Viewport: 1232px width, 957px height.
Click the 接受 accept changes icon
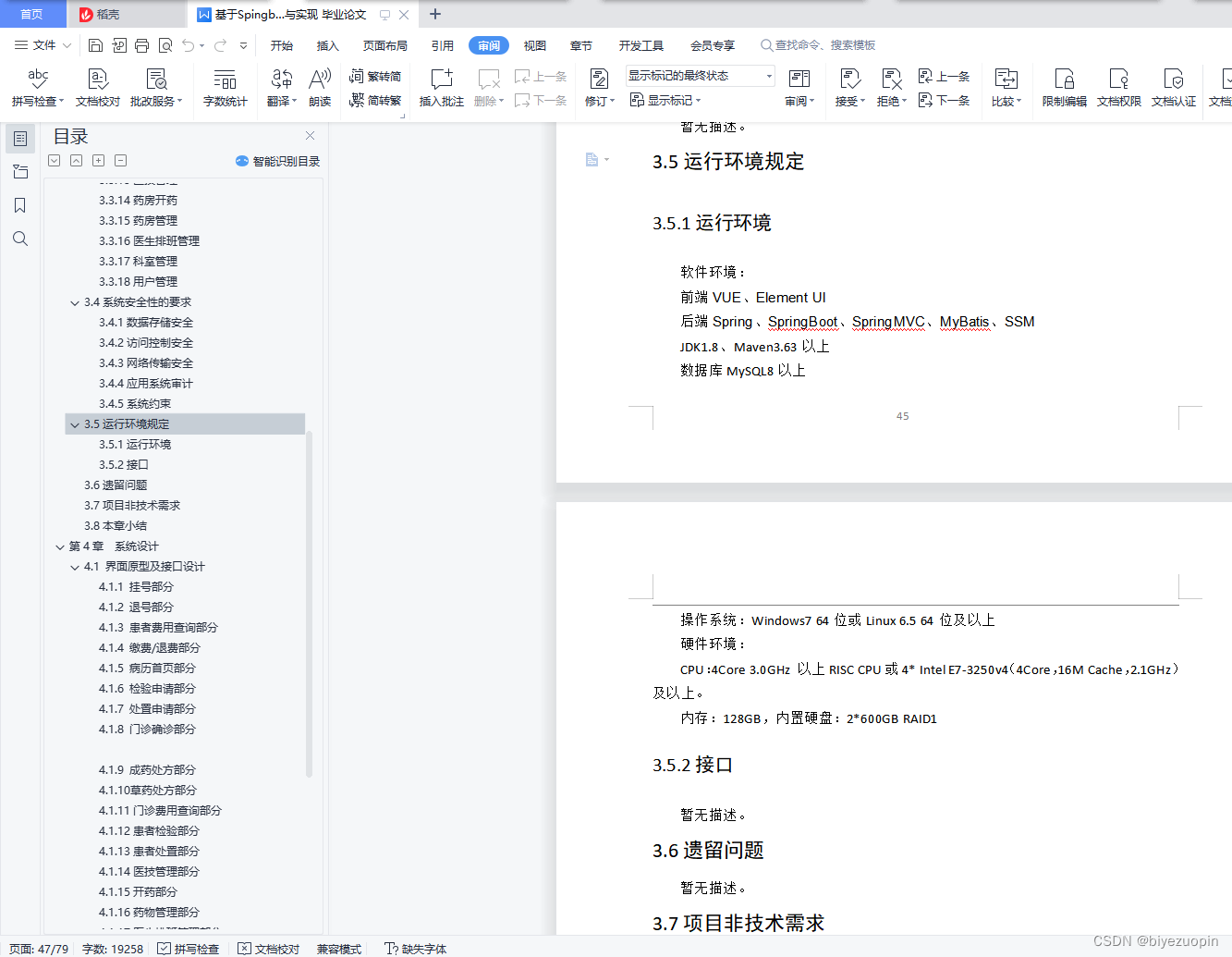coord(849,80)
